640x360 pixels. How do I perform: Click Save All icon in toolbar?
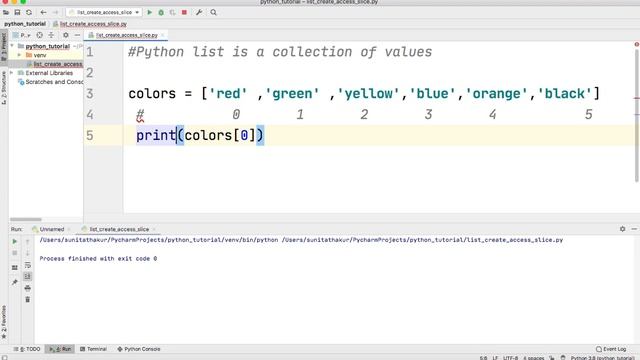coord(17,13)
